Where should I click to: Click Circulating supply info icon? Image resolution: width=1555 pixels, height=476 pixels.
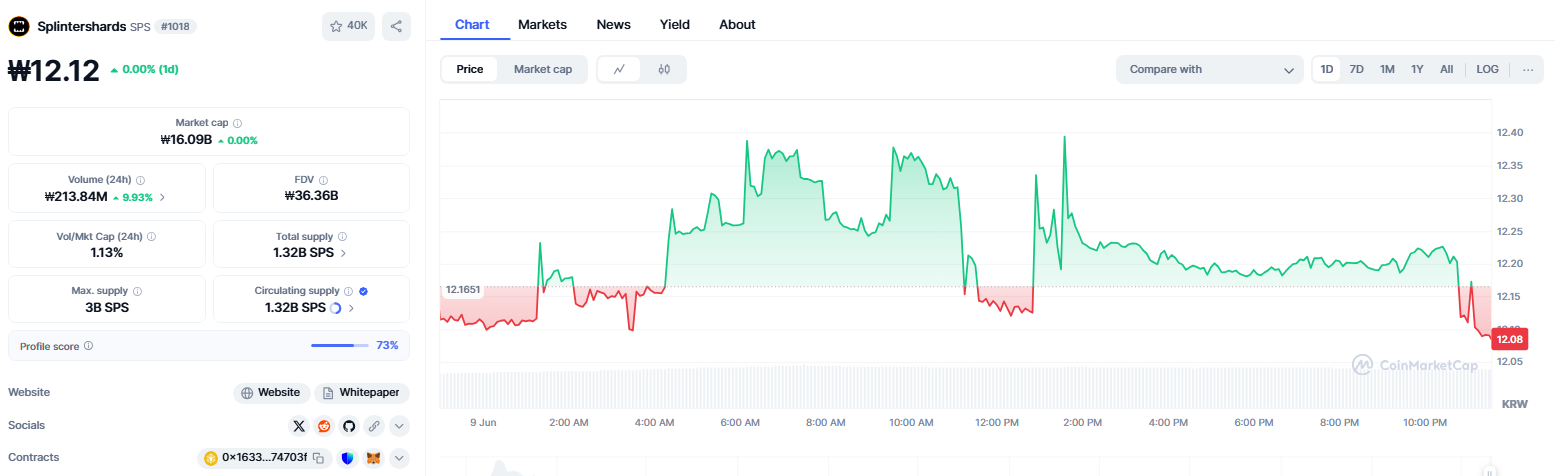click(350, 291)
